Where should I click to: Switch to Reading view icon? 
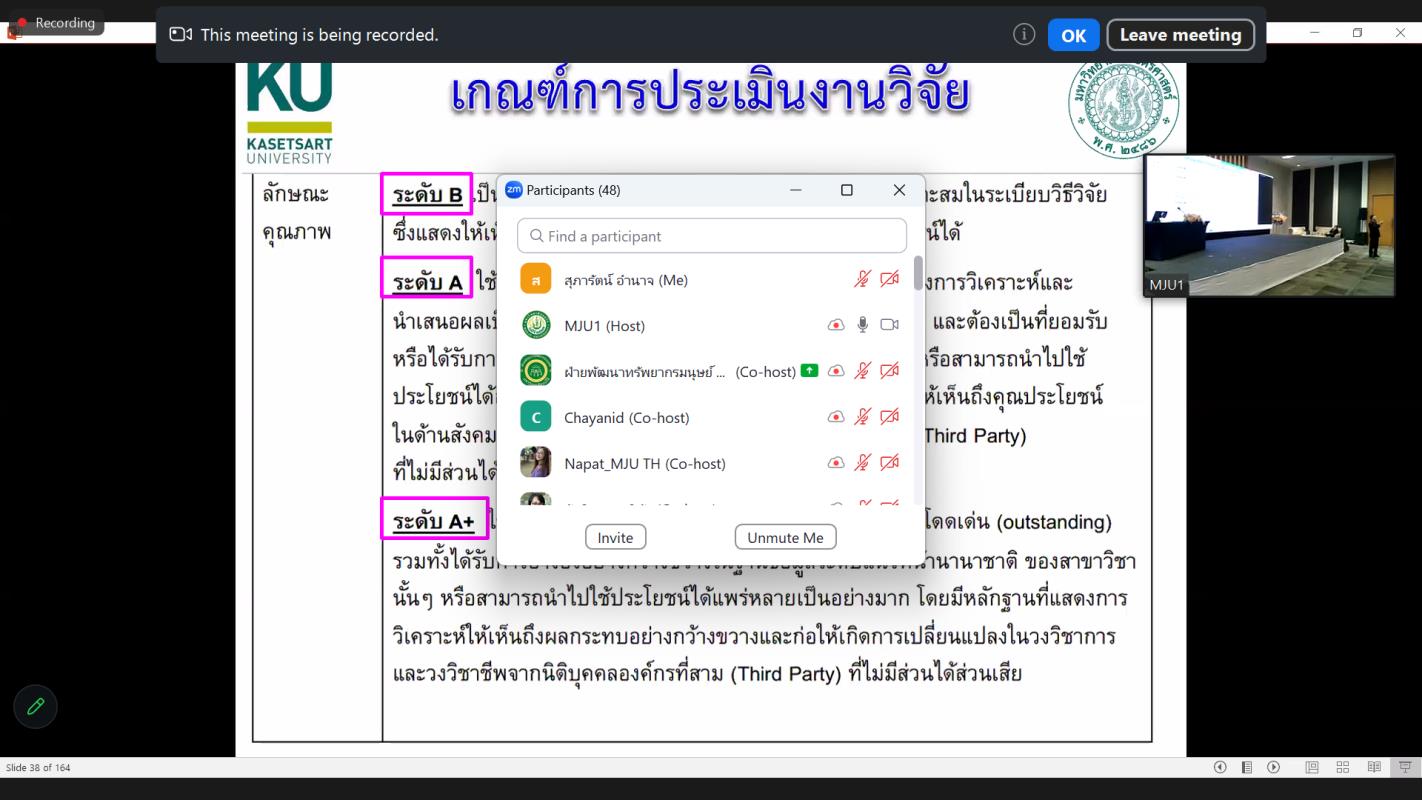click(1374, 768)
